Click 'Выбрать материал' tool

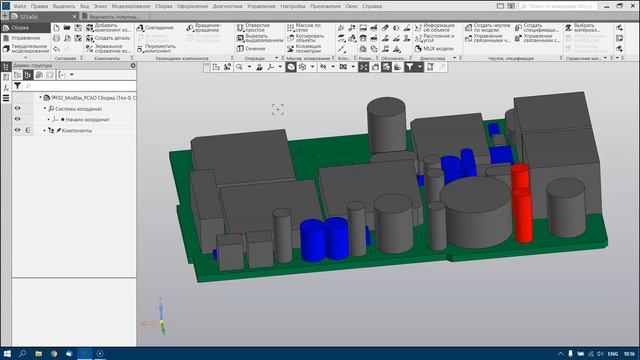[x=582, y=28]
